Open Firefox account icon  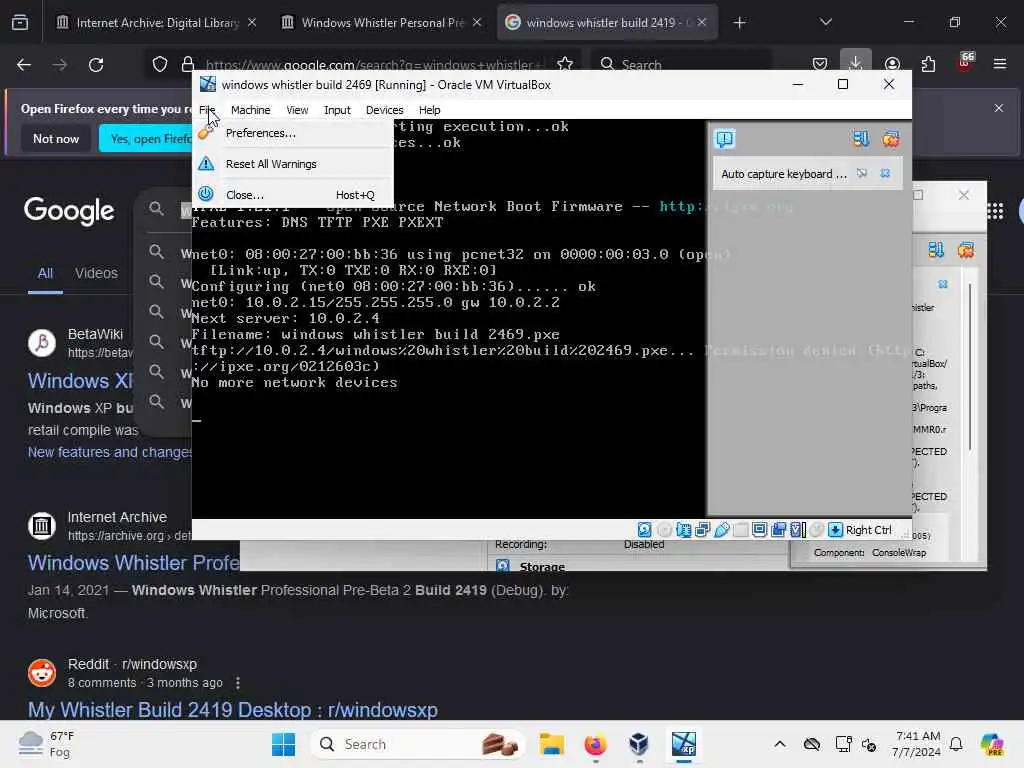pyautogui.click(x=892, y=64)
